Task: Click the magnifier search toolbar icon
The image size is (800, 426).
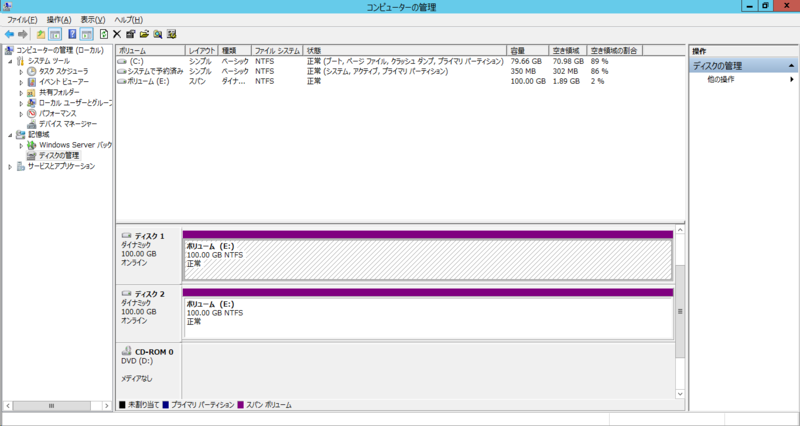Action: coord(158,34)
